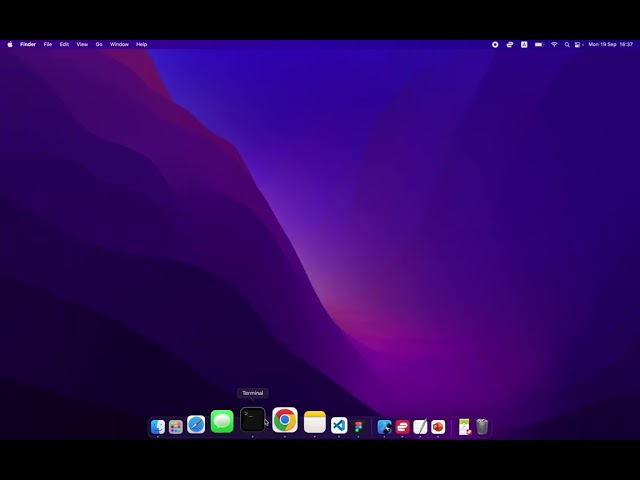Open the input source menu icon
This screenshot has height=480, width=640.
coord(524,44)
